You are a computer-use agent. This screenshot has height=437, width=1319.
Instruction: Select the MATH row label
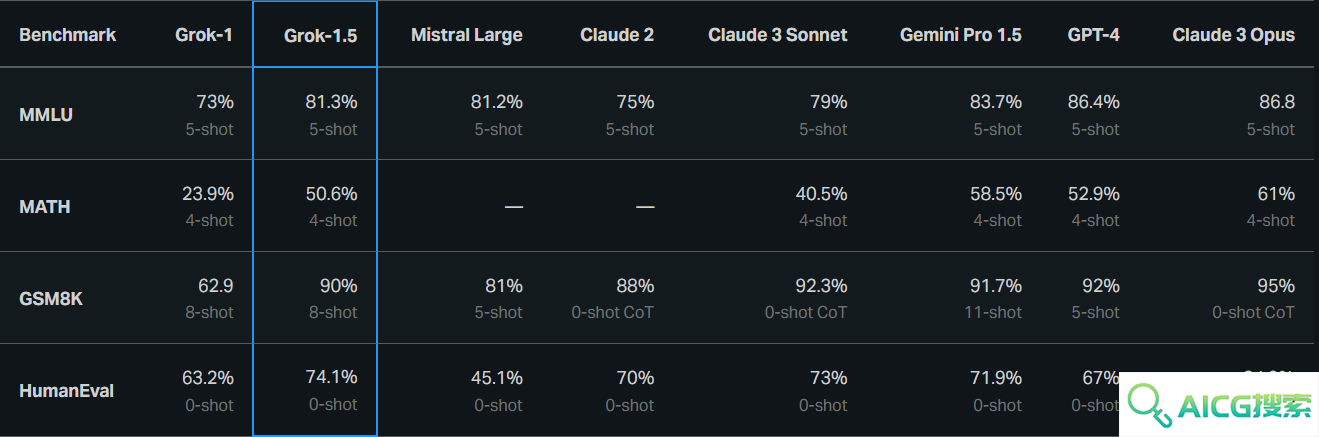[45, 207]
